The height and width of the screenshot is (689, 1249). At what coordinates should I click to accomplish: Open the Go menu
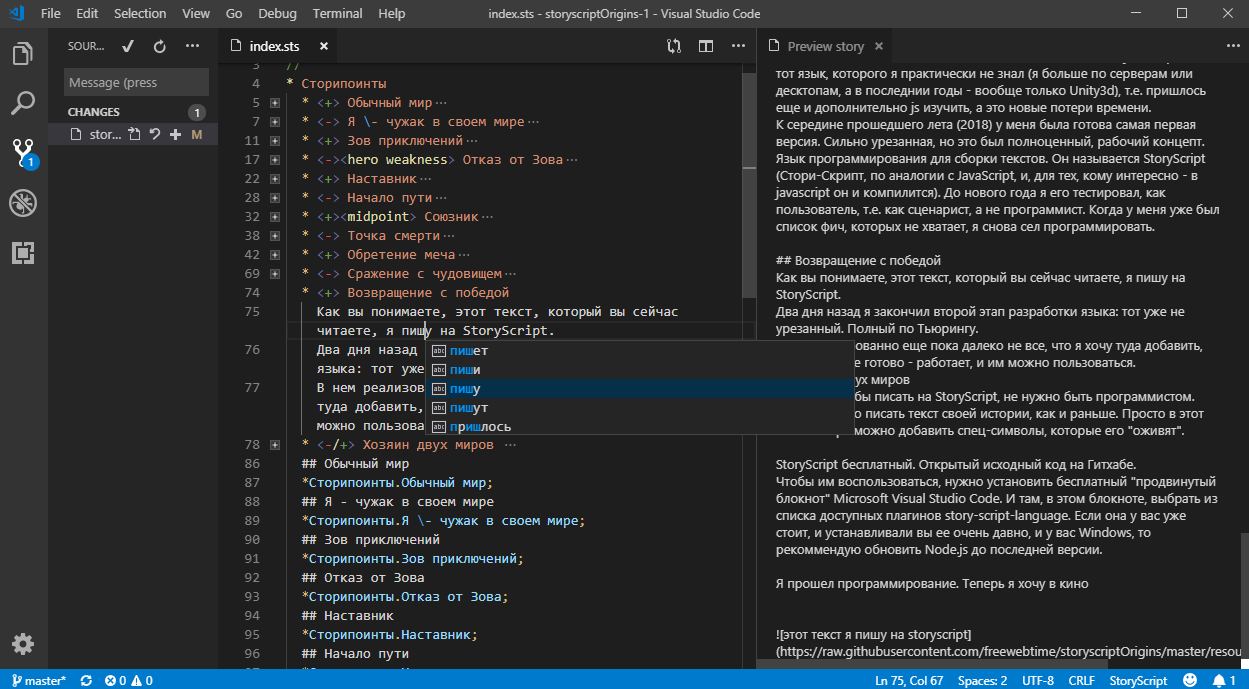(x=234, y=14)
